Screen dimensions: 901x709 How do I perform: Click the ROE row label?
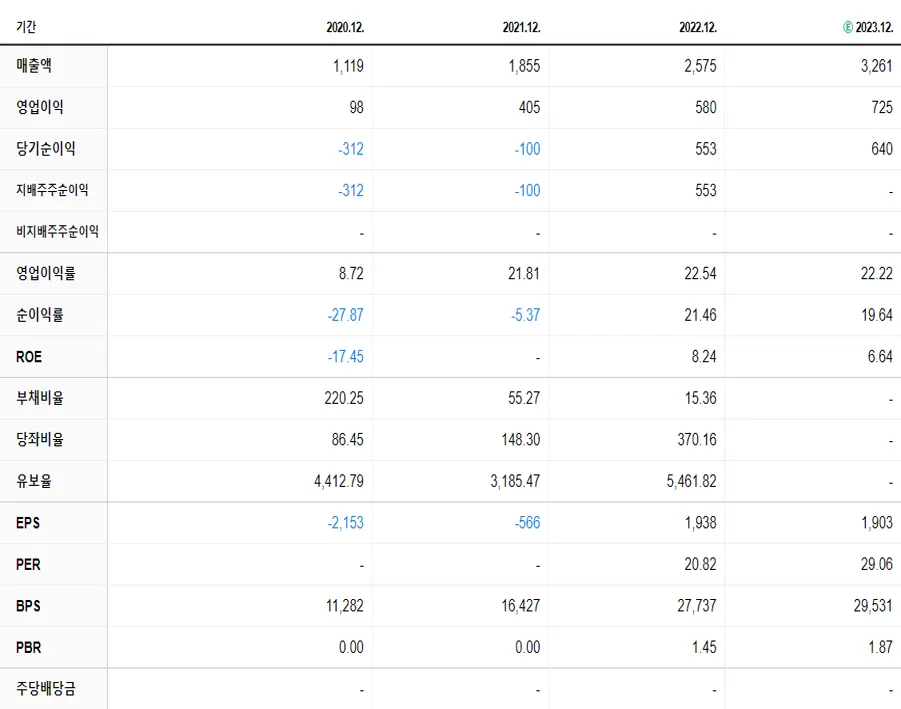click(x=29, y=357)
